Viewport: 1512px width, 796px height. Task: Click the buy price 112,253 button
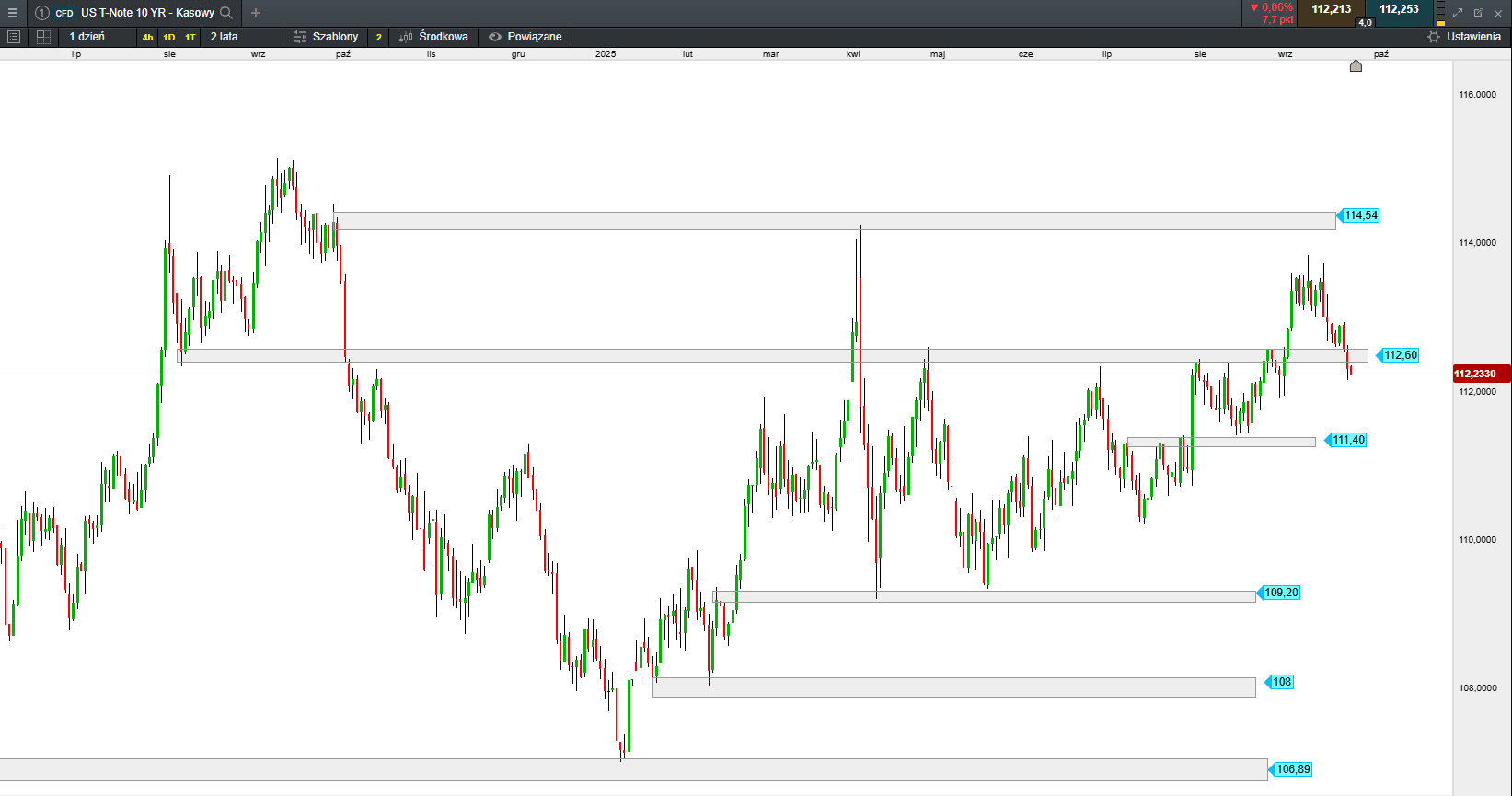pyautogui.click(x=1399, y=9)
